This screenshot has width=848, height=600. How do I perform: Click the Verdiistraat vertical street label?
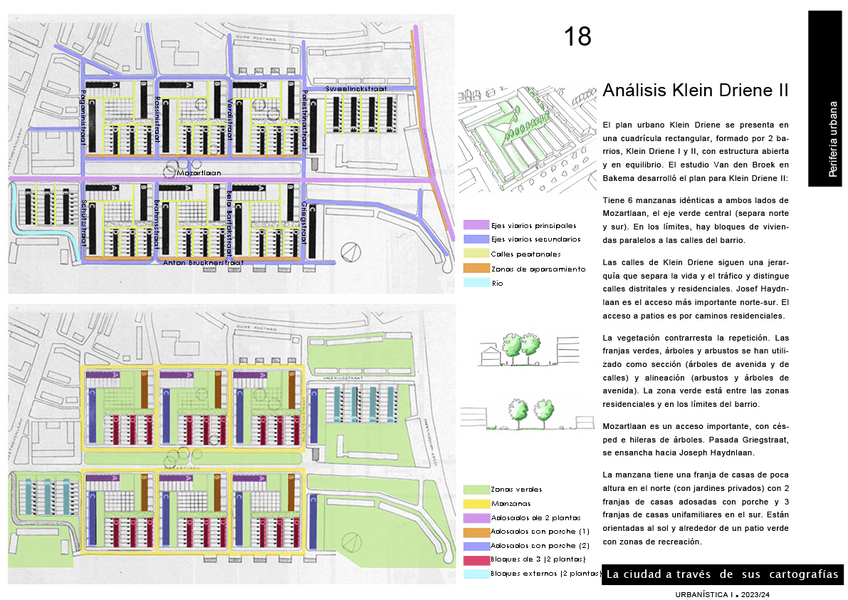coord(230,118)
